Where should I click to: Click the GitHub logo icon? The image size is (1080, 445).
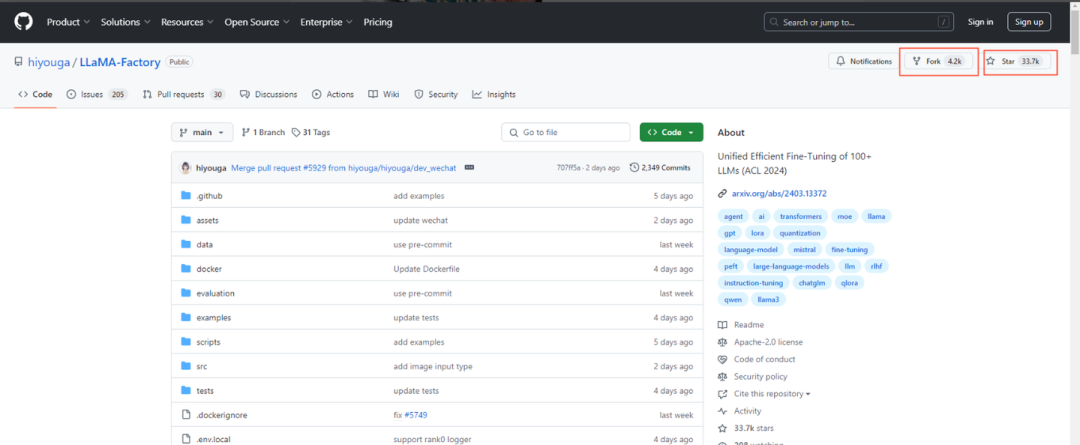pos(23,22)
